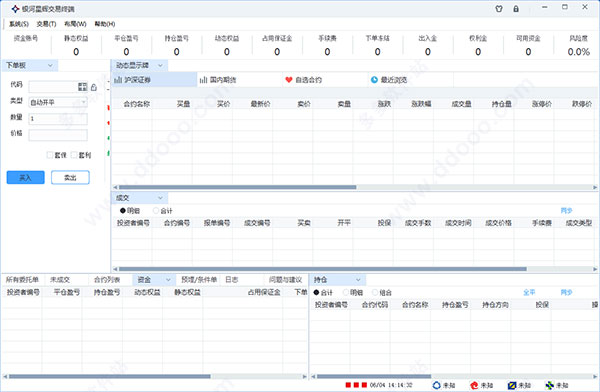Select 明细 radio in 成交 panel
Image resolution: width=600 pixels, height=392 pixels.
[122, 211]
